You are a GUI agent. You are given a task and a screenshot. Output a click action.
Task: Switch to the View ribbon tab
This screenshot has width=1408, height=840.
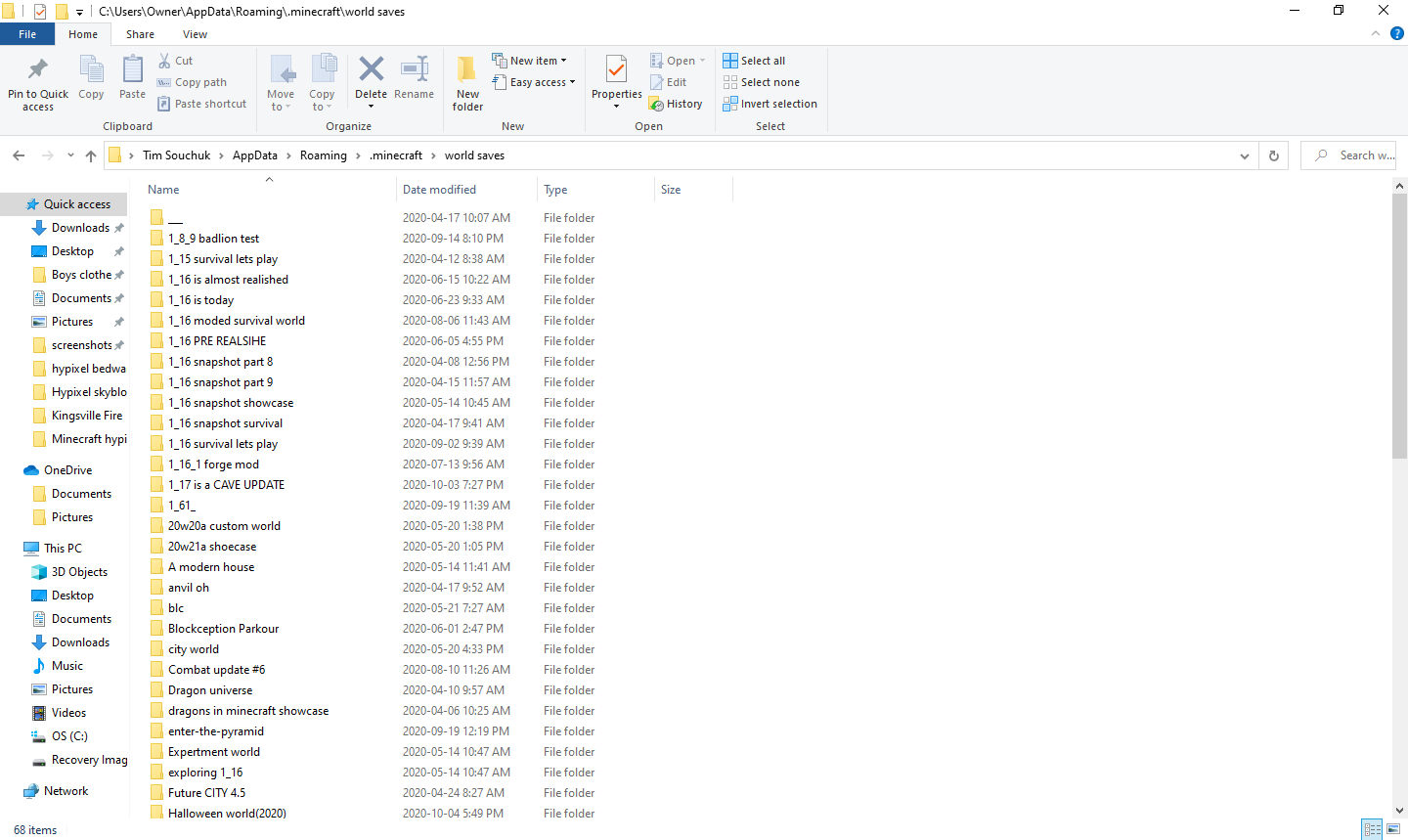[195, 34]
